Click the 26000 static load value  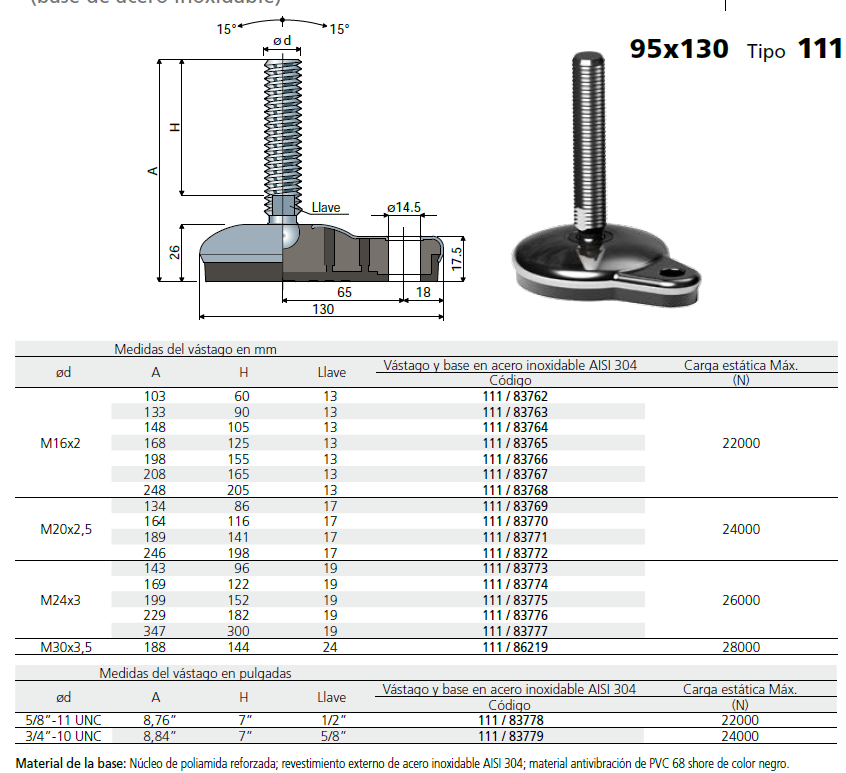click(740, 600)
